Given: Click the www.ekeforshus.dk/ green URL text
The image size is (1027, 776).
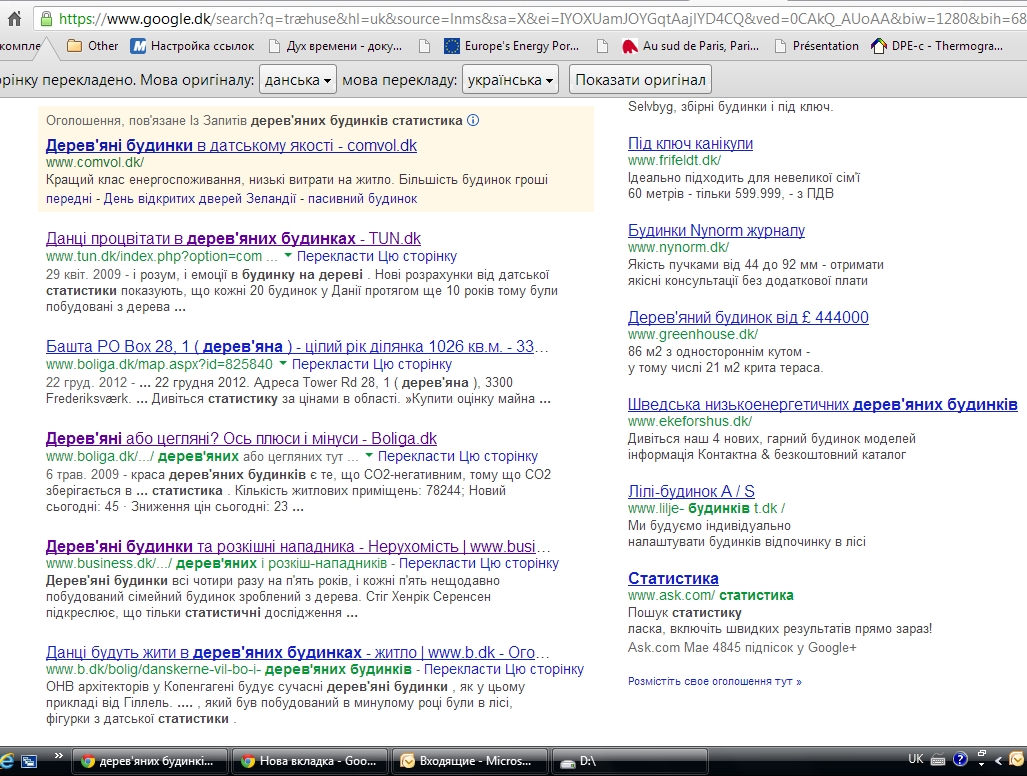Looking at the screenshot, I should point(690,421).
